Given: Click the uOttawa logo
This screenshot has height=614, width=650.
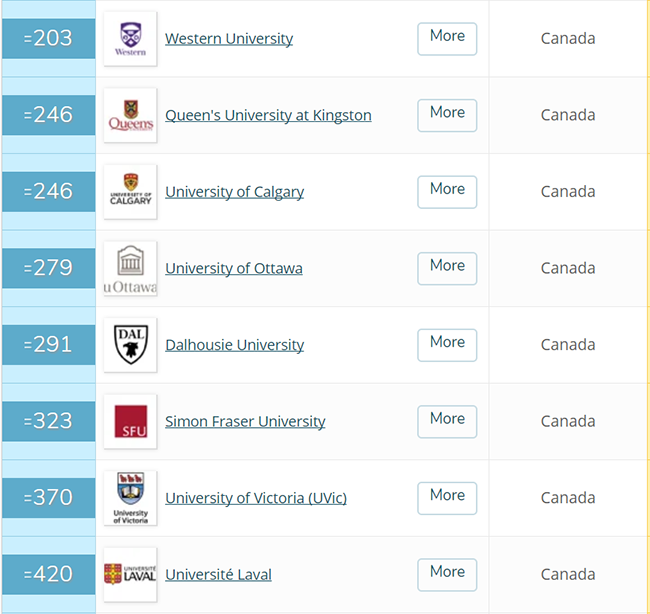Looking at the screenshot, I should [130, 268].
